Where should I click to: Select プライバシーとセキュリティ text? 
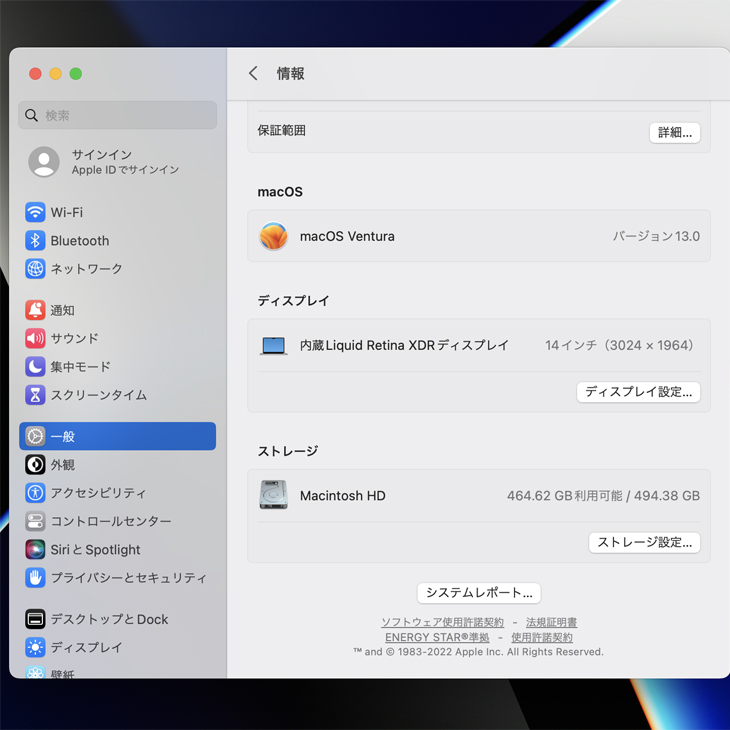pos(128,578)
